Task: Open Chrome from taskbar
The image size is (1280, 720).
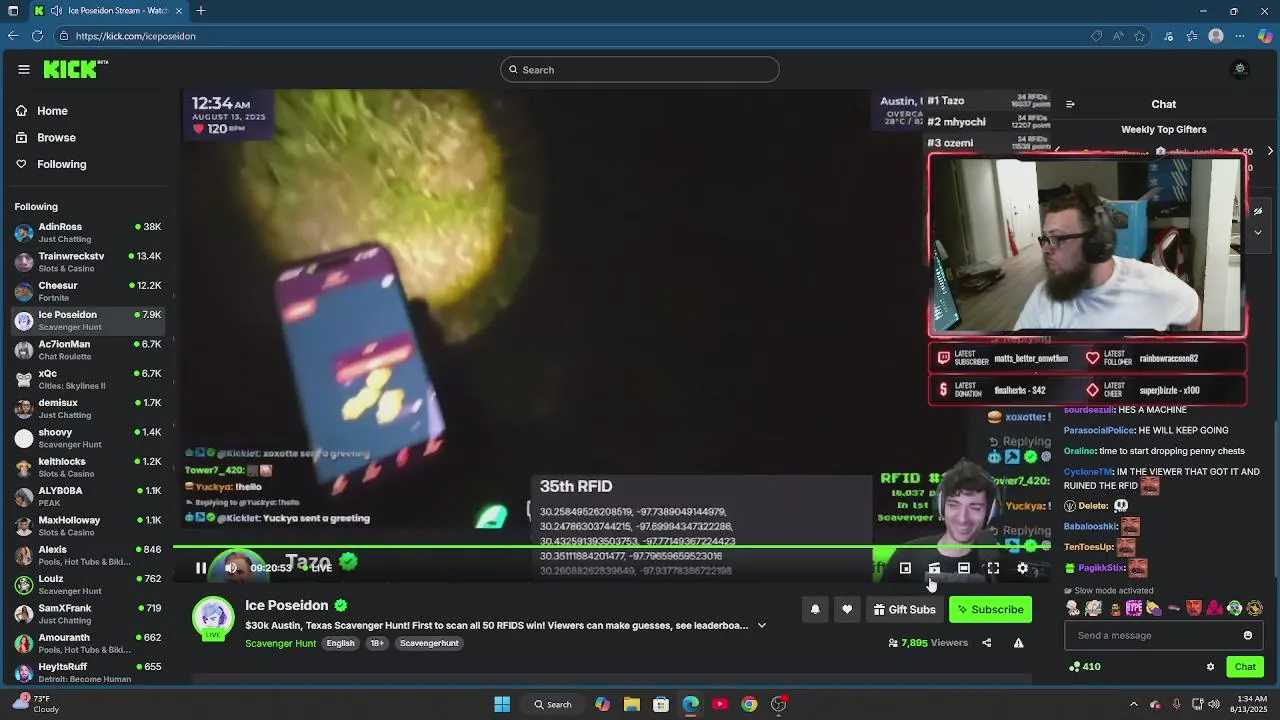Action: click(749, 704)
